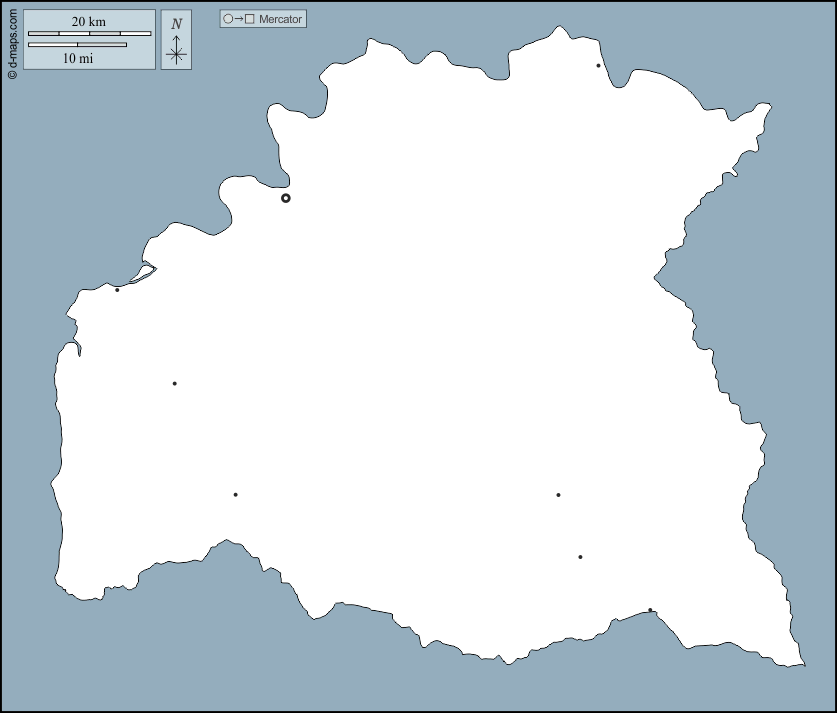Screen dimensions: 837x713
Task: Select the city dot beside the small island
Action: click(117, 290)
